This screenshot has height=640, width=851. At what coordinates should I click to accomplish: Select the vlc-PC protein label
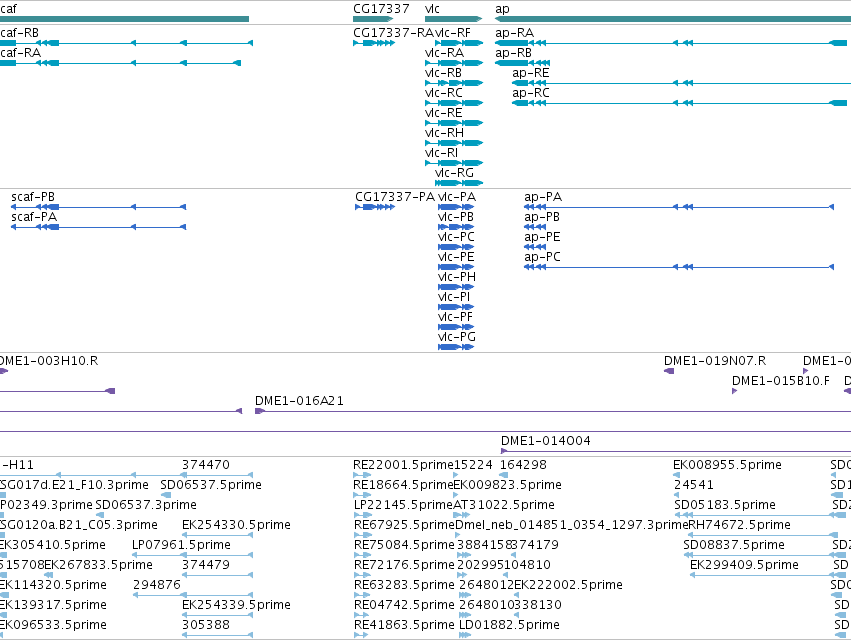pyautogui.click(x=456, y=237)
